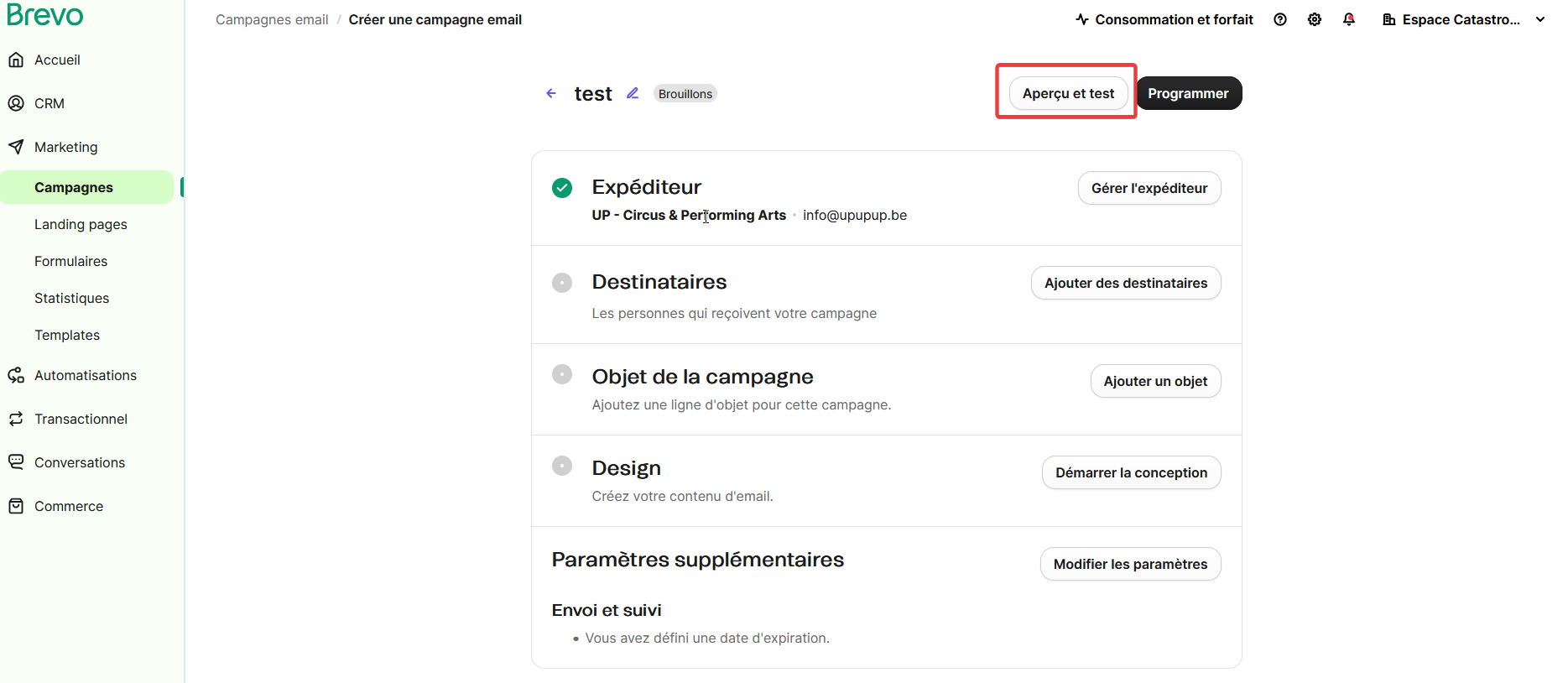The image size is (1568, 683).
Task: Click the Campagnes email breadcrumb
Action: (x=272, y=19)
